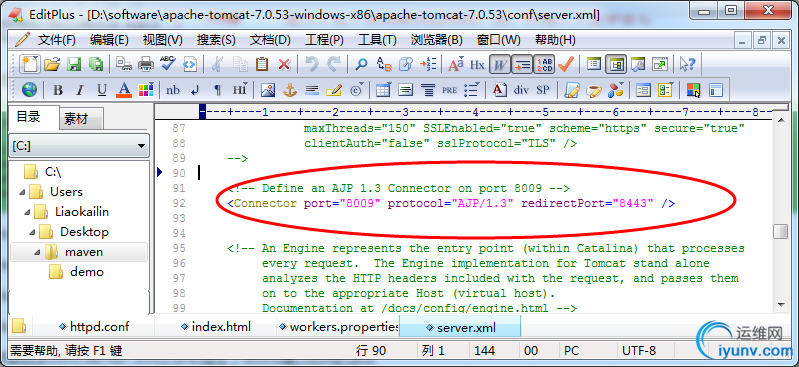
Task: Open the bulleted list dropdown icon
Action: 472,90
